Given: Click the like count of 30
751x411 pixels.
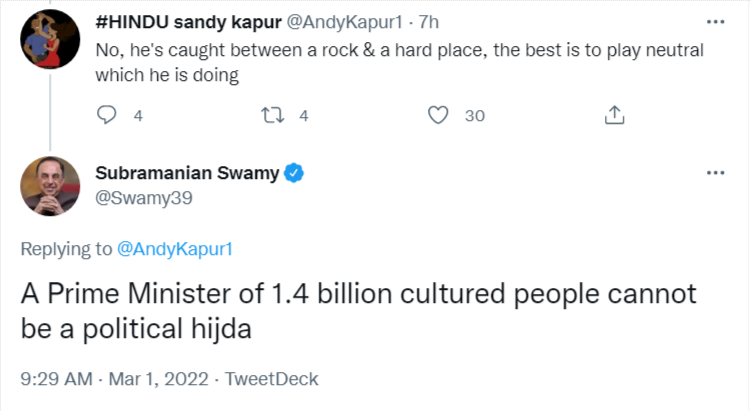Looking at the screenshot, I should 474,116.
